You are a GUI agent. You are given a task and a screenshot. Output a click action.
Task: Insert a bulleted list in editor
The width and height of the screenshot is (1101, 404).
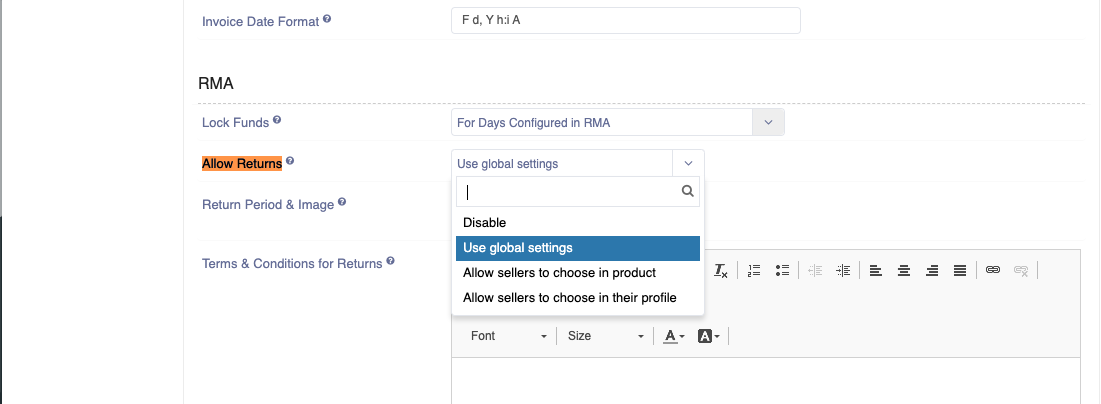click(782, 271)
